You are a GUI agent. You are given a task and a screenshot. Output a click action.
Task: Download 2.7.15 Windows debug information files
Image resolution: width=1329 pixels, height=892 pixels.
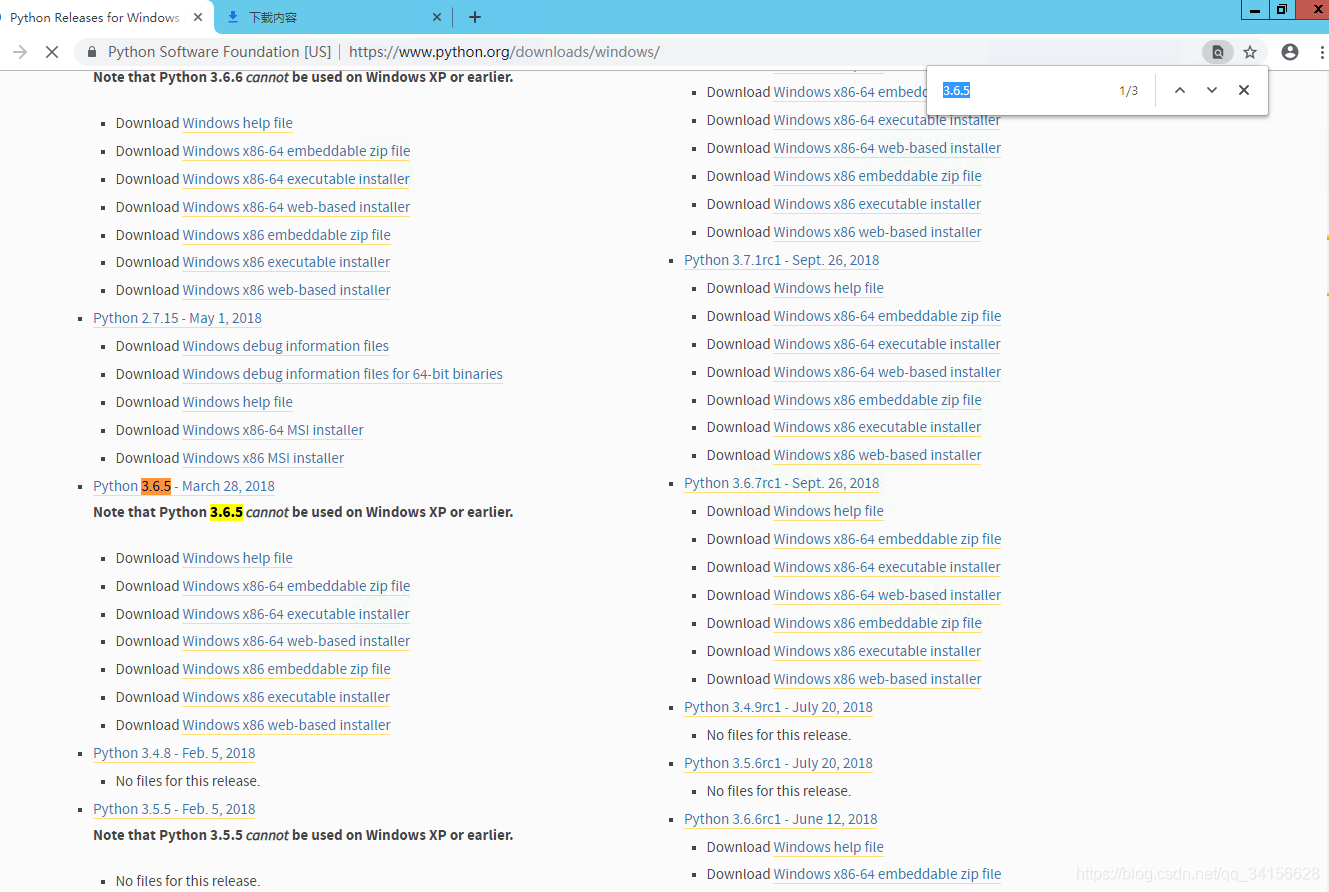(286, 346)
